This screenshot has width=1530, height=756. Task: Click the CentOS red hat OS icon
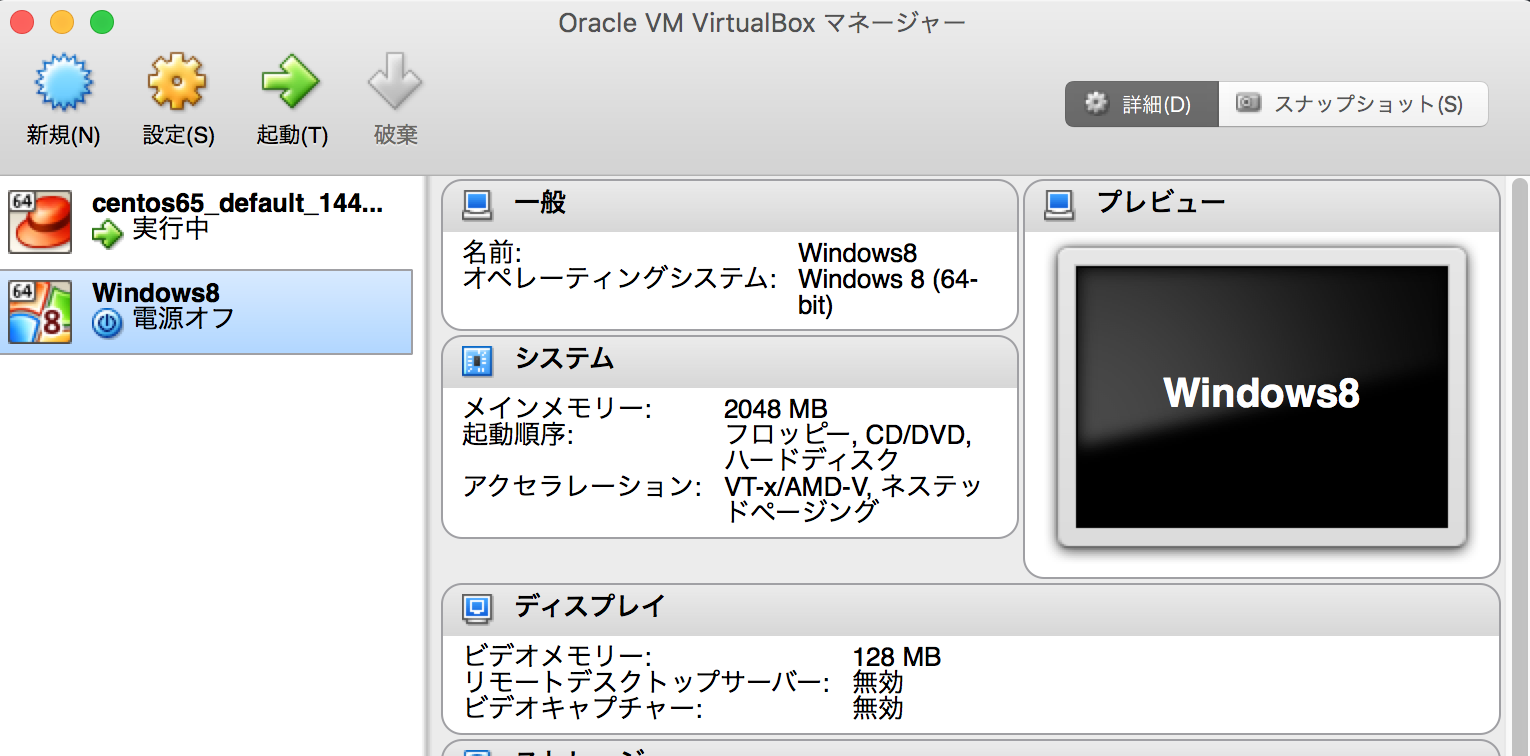click(x=40, y=221)
